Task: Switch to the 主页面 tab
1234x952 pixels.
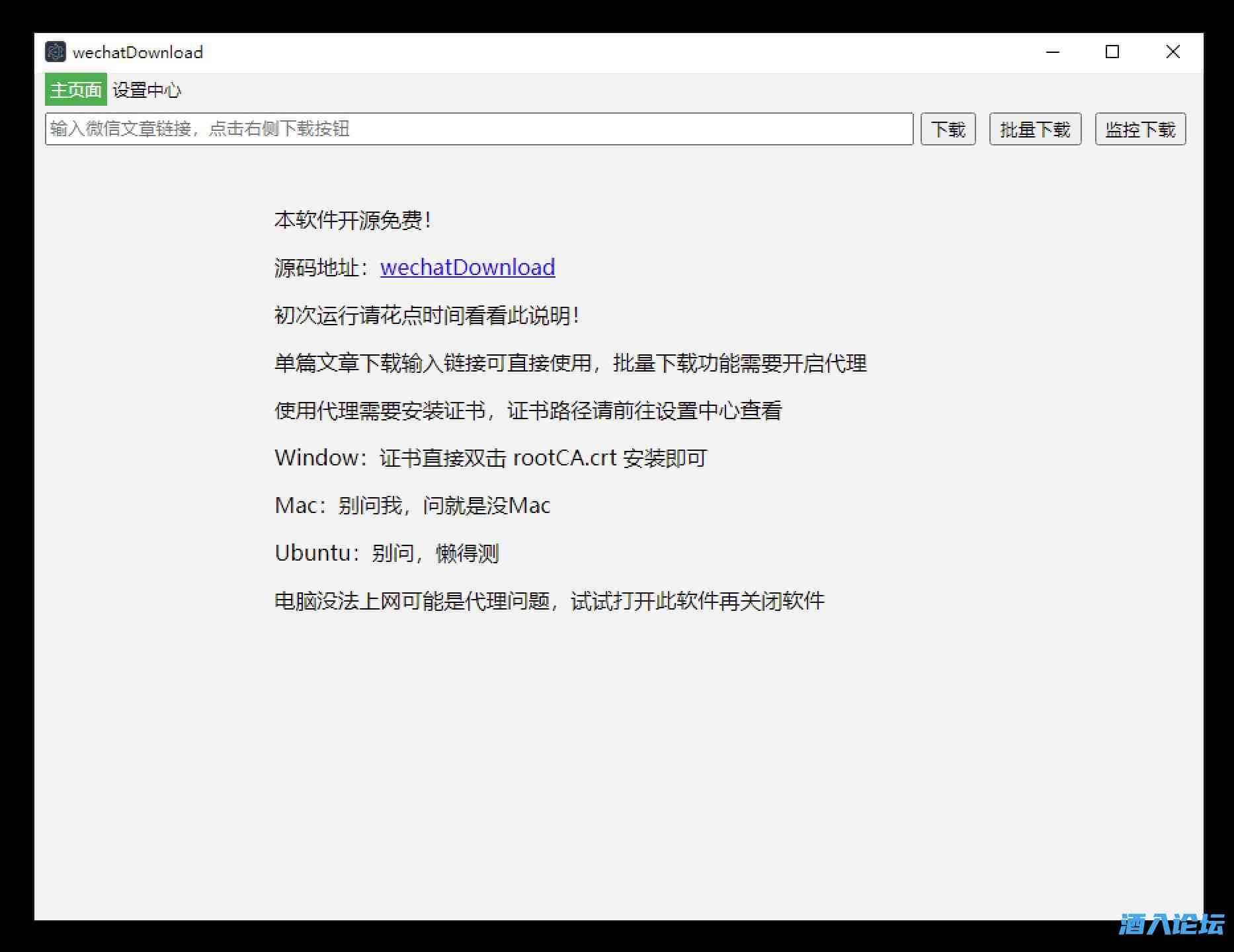Action: [75, 90]
